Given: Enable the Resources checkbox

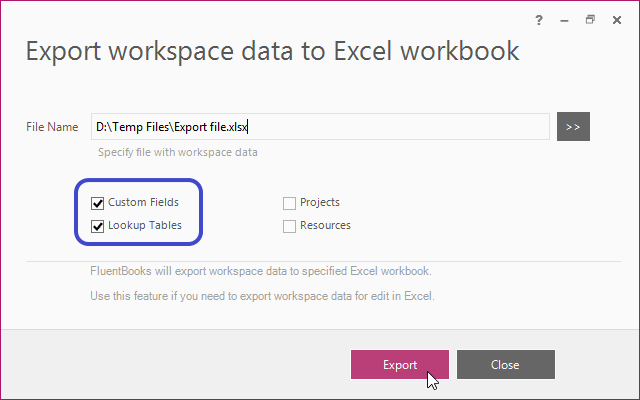Looking at the screenshot, I should (x=289, y=226).
